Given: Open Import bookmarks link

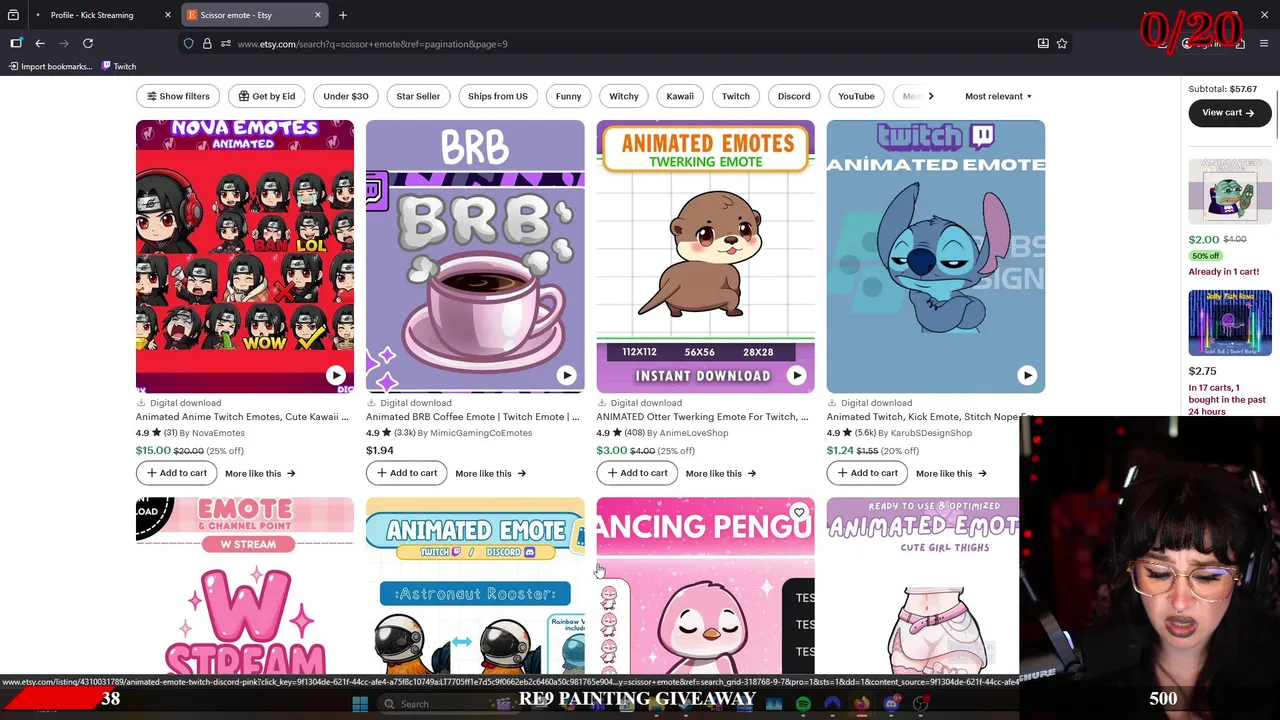Looking at the screenshot, I should 50,66.
